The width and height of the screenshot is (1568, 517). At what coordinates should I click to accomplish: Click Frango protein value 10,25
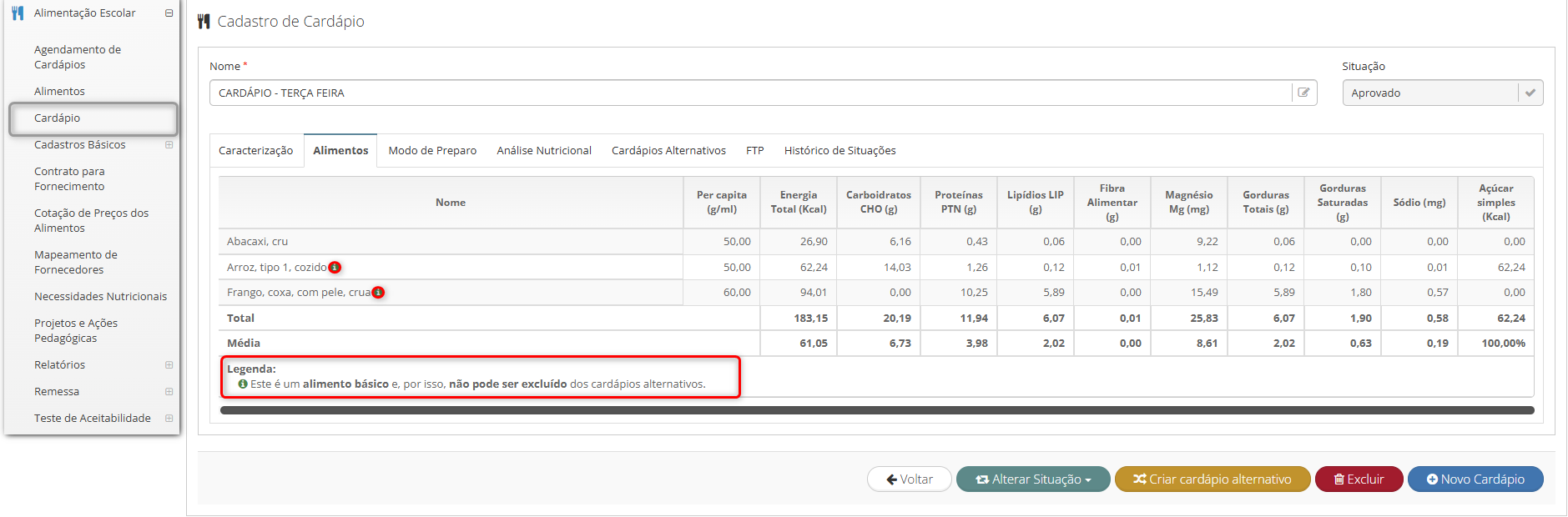[974, 293]
